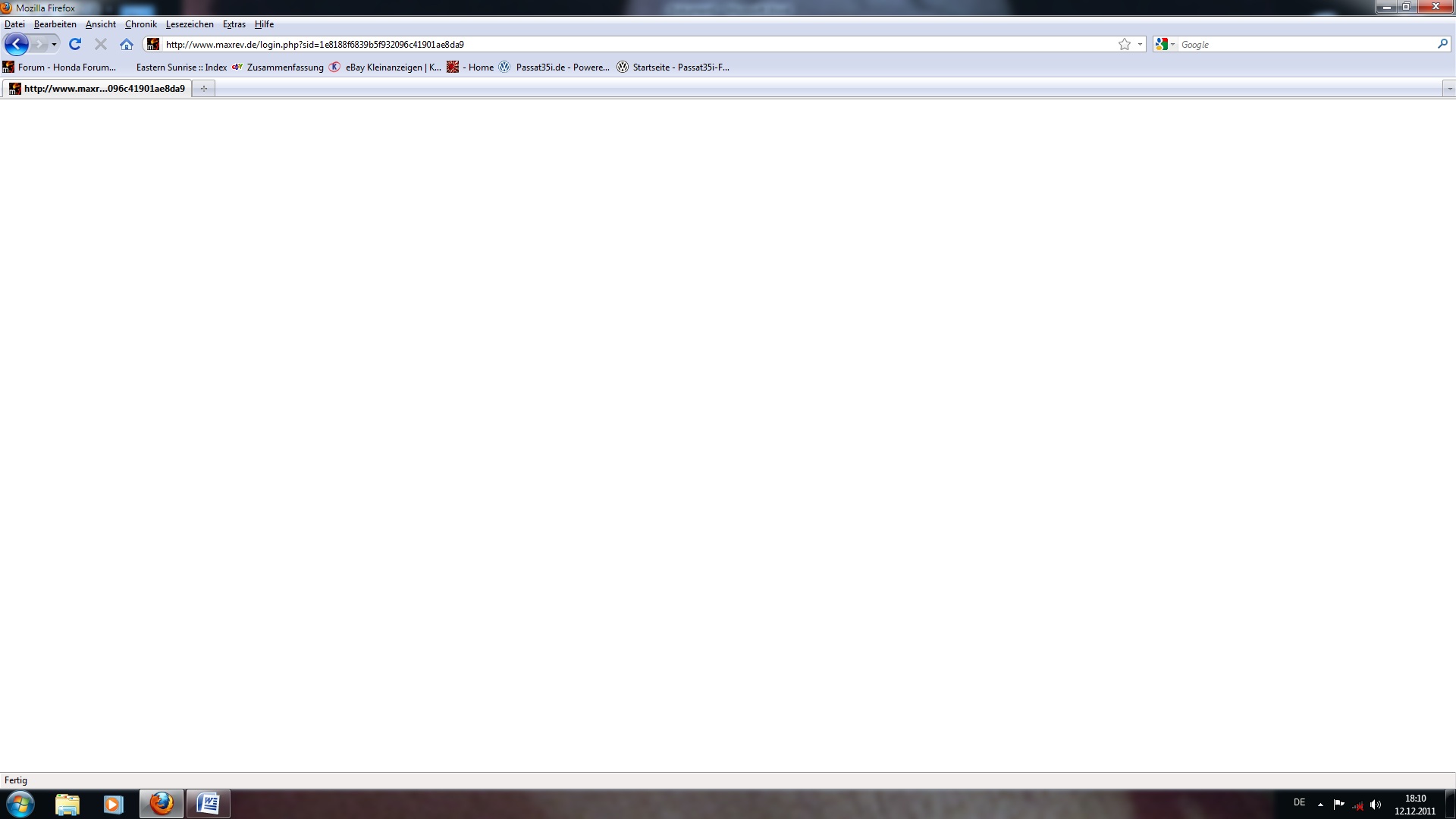1456x819 pixels.
Task: Click the search magnifier icon
Action: coord(1442,44)
